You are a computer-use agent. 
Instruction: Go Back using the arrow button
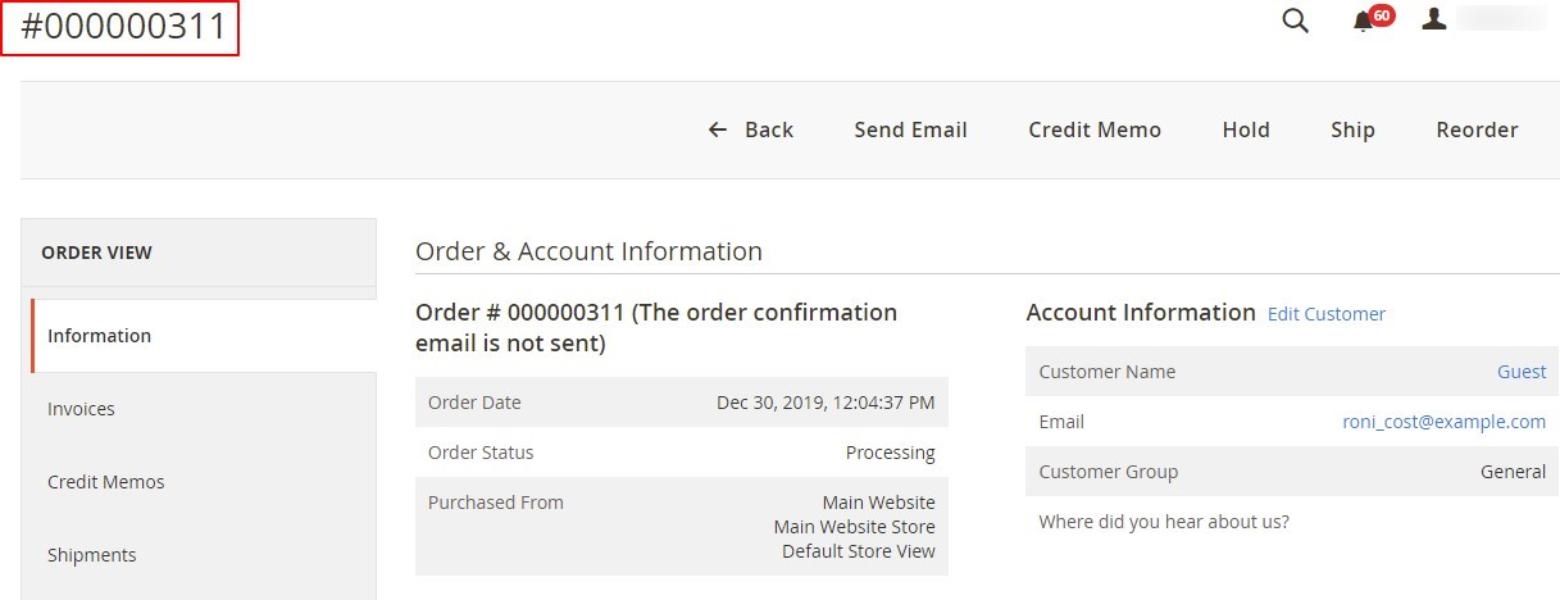point(750,130)
